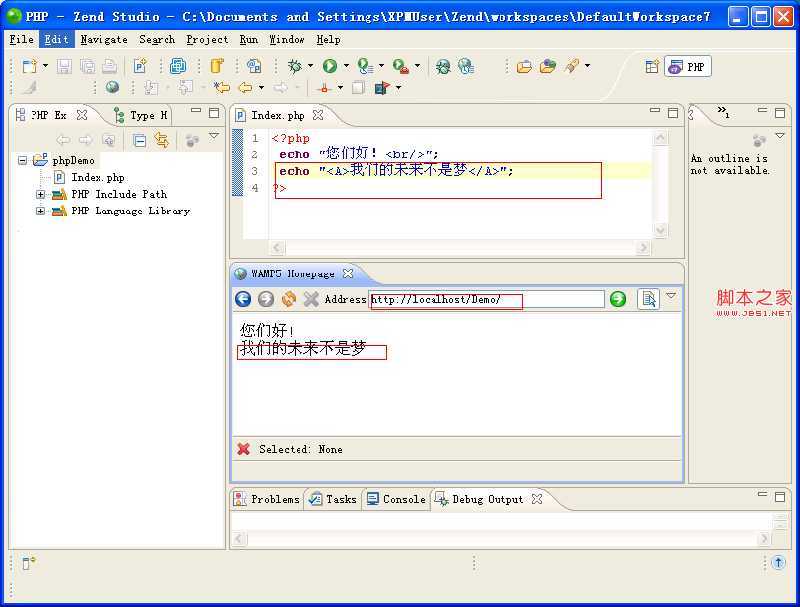The image size is (800, 607).
Task: Open the Search menu
Action: (x=157, y=39)
